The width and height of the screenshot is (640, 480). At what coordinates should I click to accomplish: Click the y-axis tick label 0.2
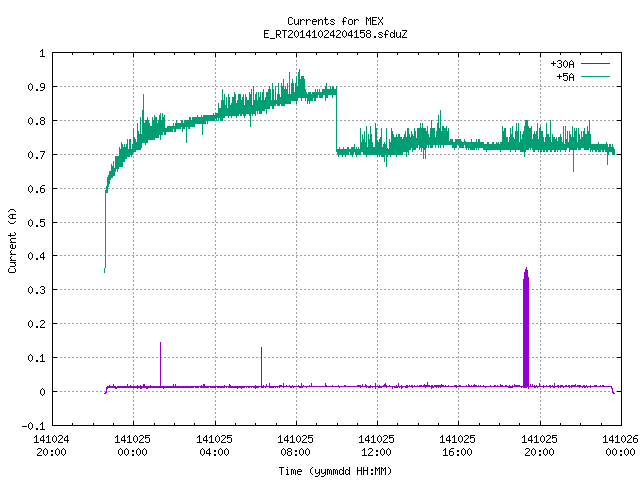(36, 324)
